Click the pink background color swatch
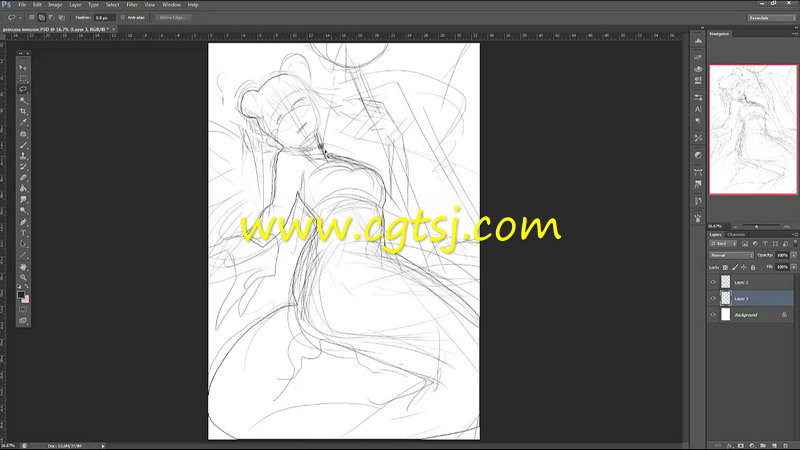The height and width of the screenshot is (450, 800). tap(26, 299)
